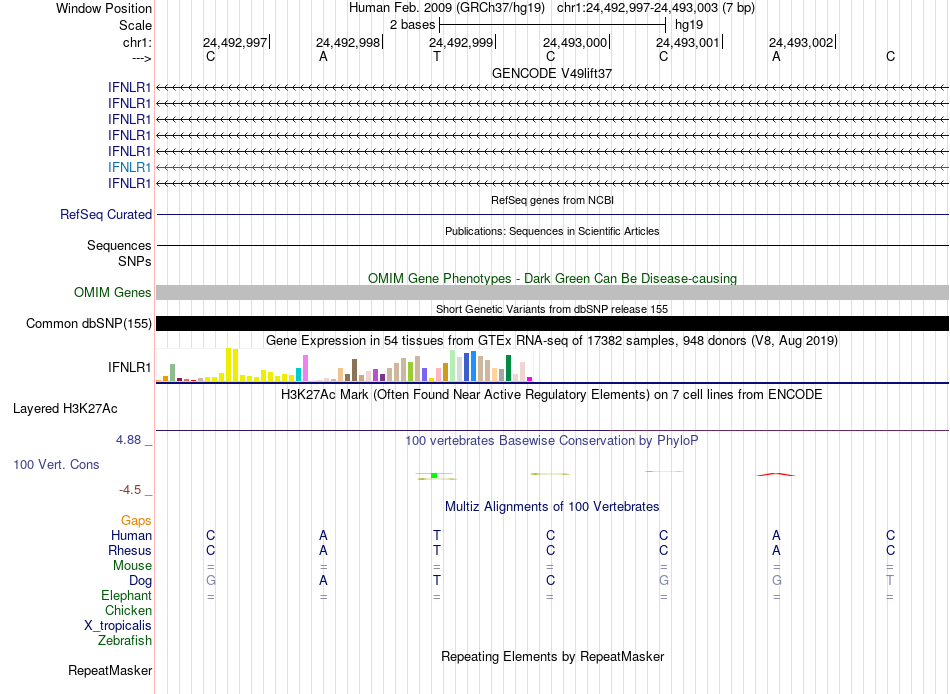Viewport: 950px width, 694px height.
Task: Select the Zebrafish alignment row label
Action: point(125,640)
